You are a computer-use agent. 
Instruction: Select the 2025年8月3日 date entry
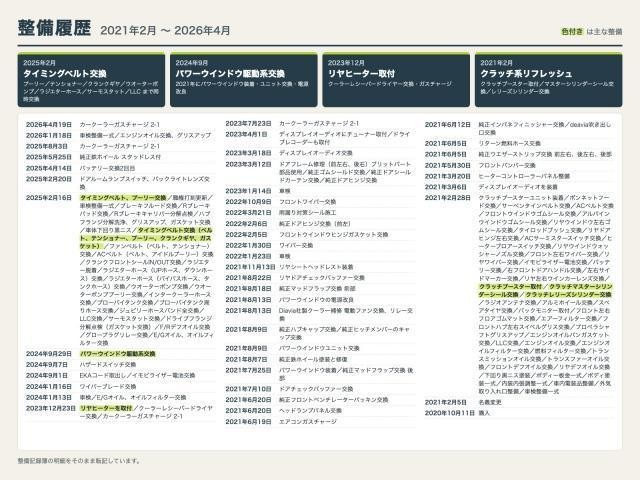click(47, 146)
